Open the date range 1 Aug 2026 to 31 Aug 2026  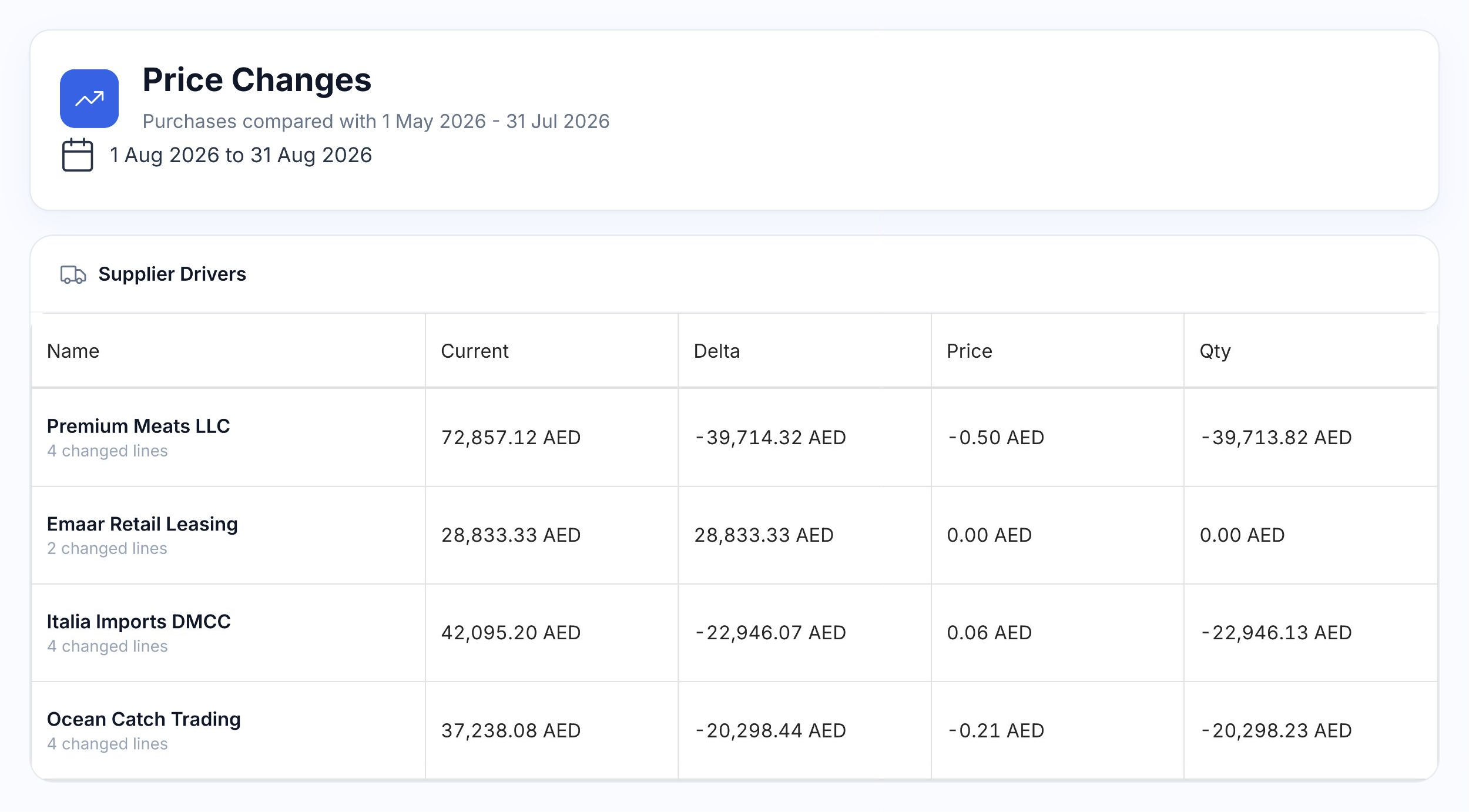(241, 155)
